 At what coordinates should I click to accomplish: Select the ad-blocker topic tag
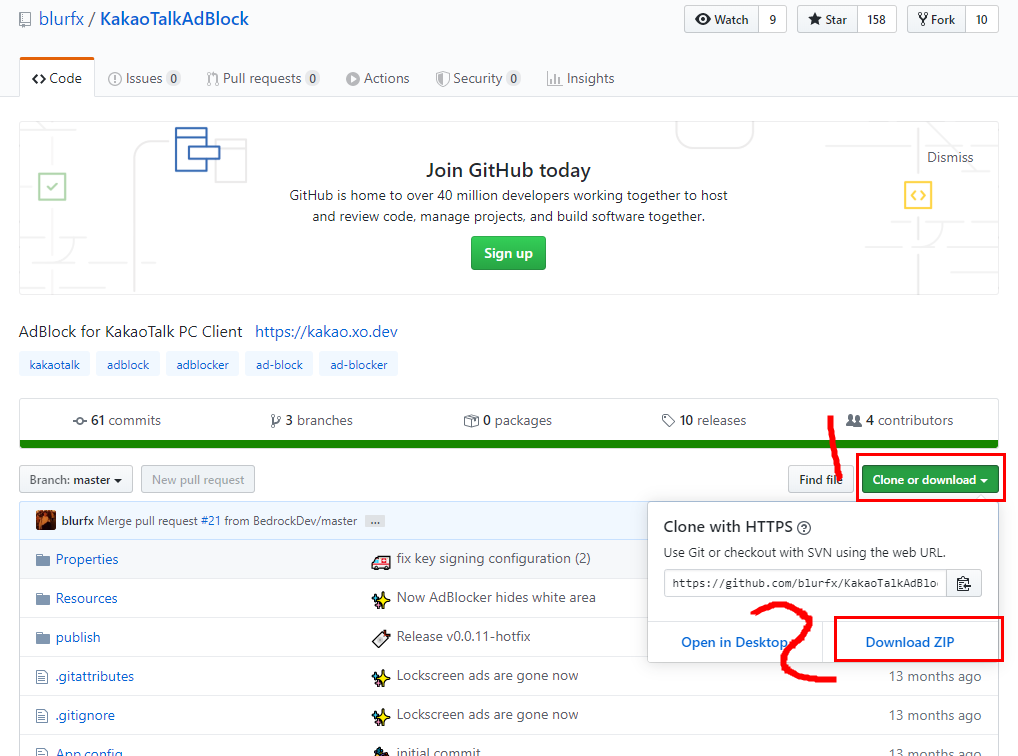click(x=358, y=364)
